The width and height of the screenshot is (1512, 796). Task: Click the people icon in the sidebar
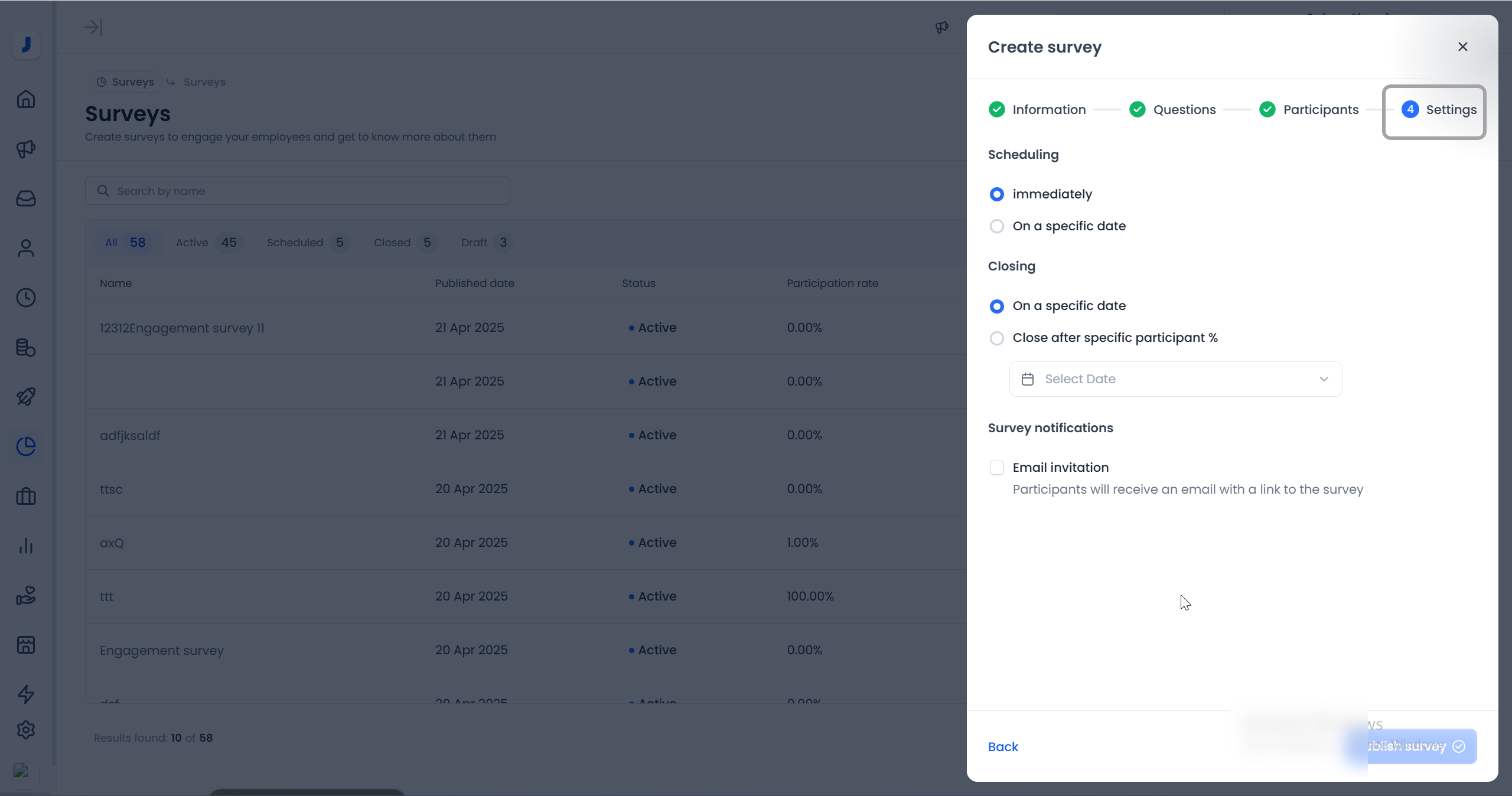[25, 248]
